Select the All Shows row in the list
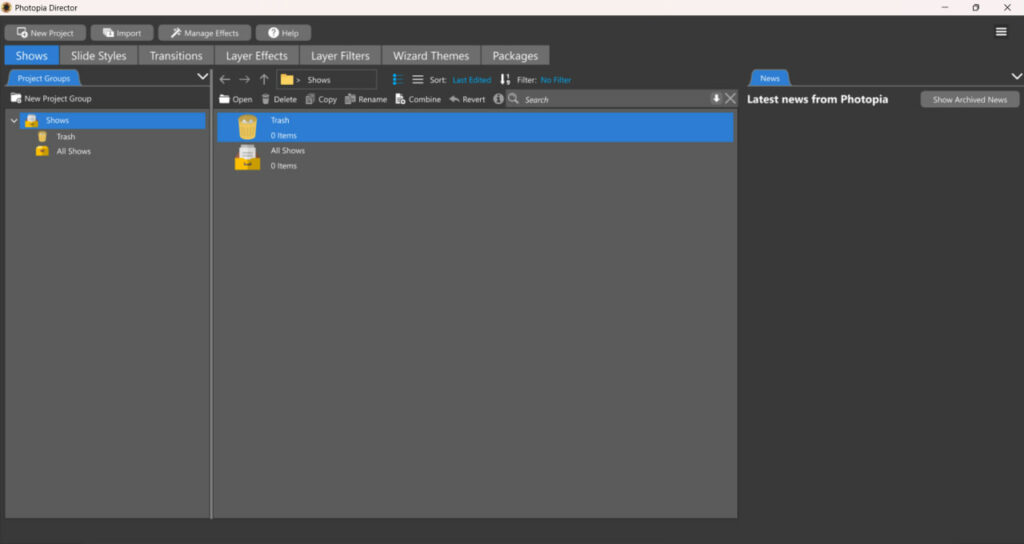Viewport: 1024px width, 544px height. pos(475,158)
